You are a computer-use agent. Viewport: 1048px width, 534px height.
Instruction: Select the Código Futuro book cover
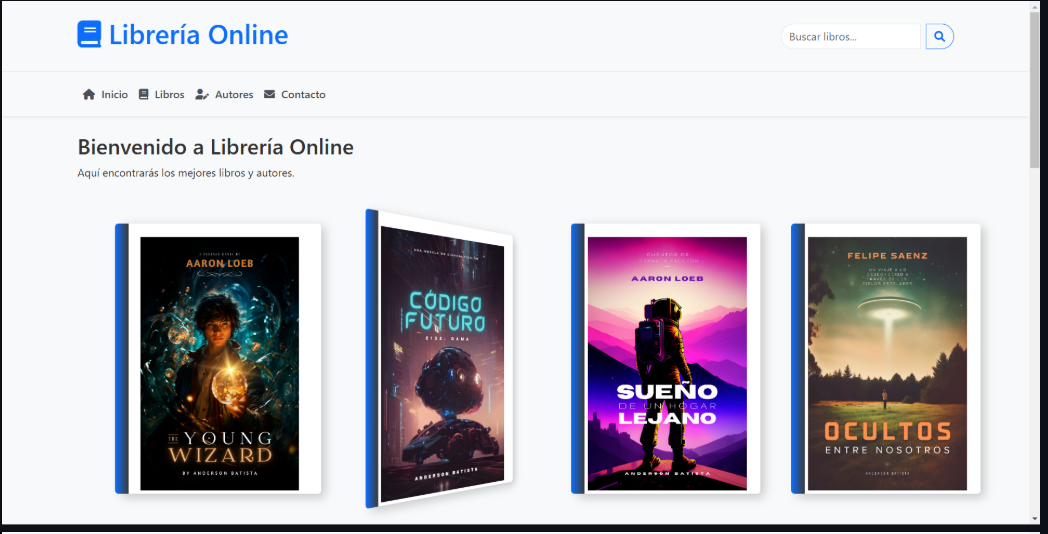pos(445,360)
